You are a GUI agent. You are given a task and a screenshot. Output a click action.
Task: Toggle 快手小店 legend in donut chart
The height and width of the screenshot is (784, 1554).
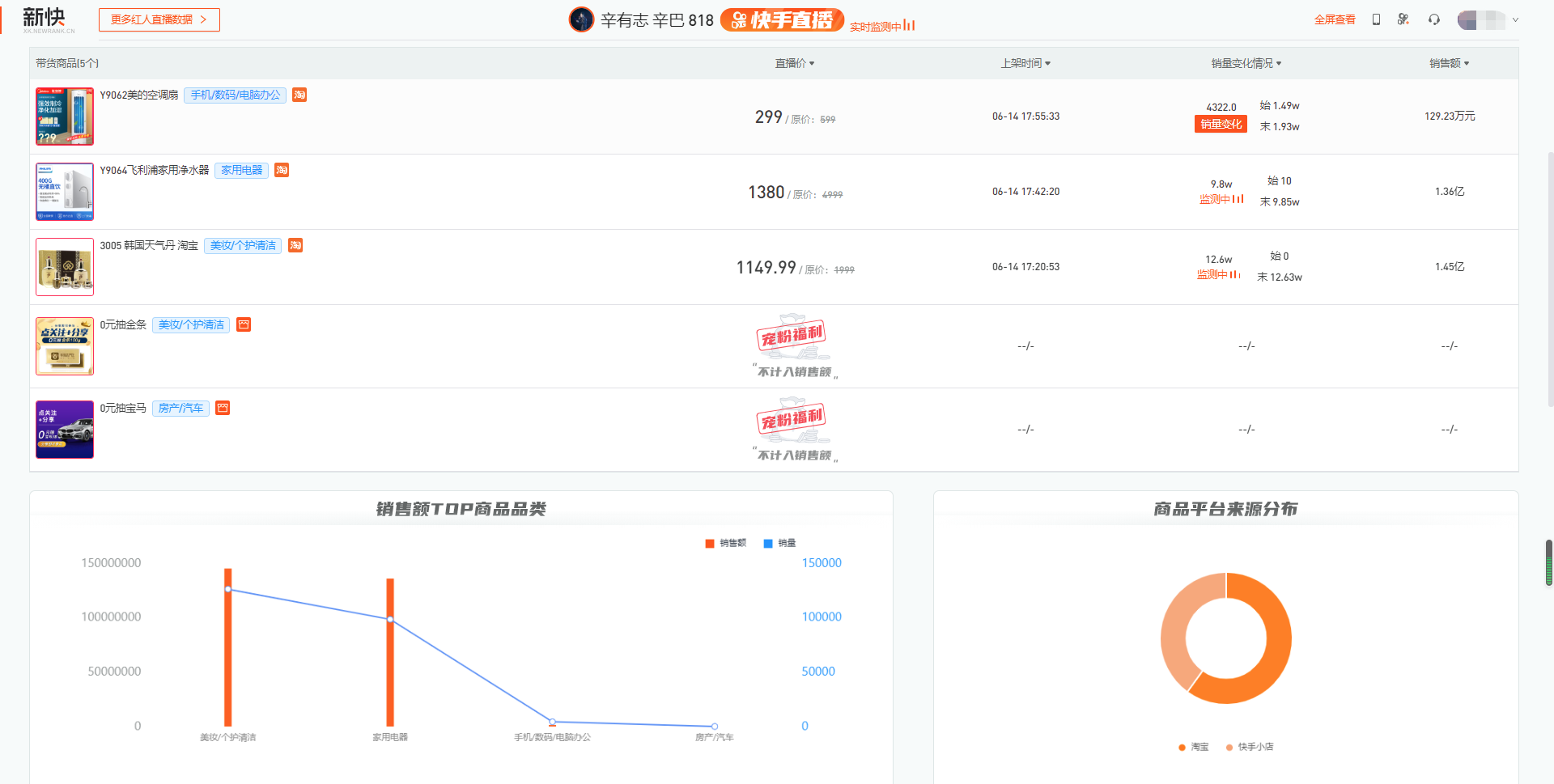1250,747
